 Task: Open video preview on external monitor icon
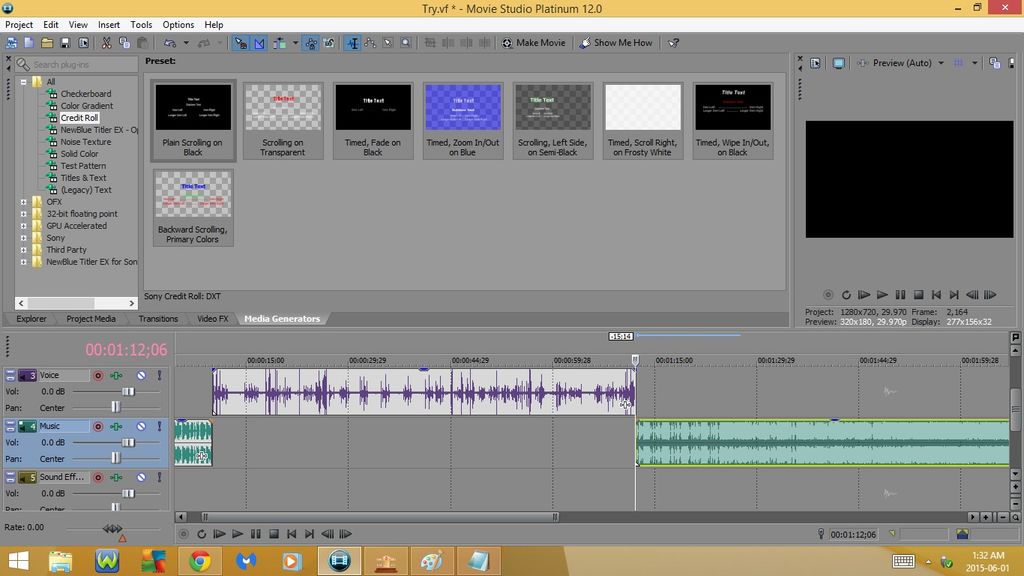[x=838, y=63]
